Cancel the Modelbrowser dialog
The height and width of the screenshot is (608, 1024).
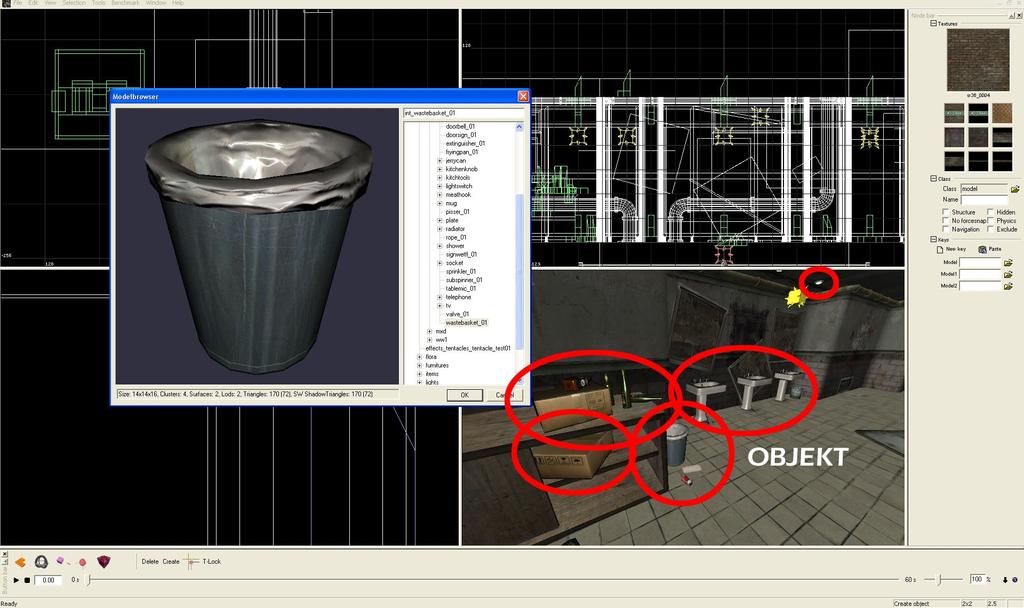tap(505, 395)
